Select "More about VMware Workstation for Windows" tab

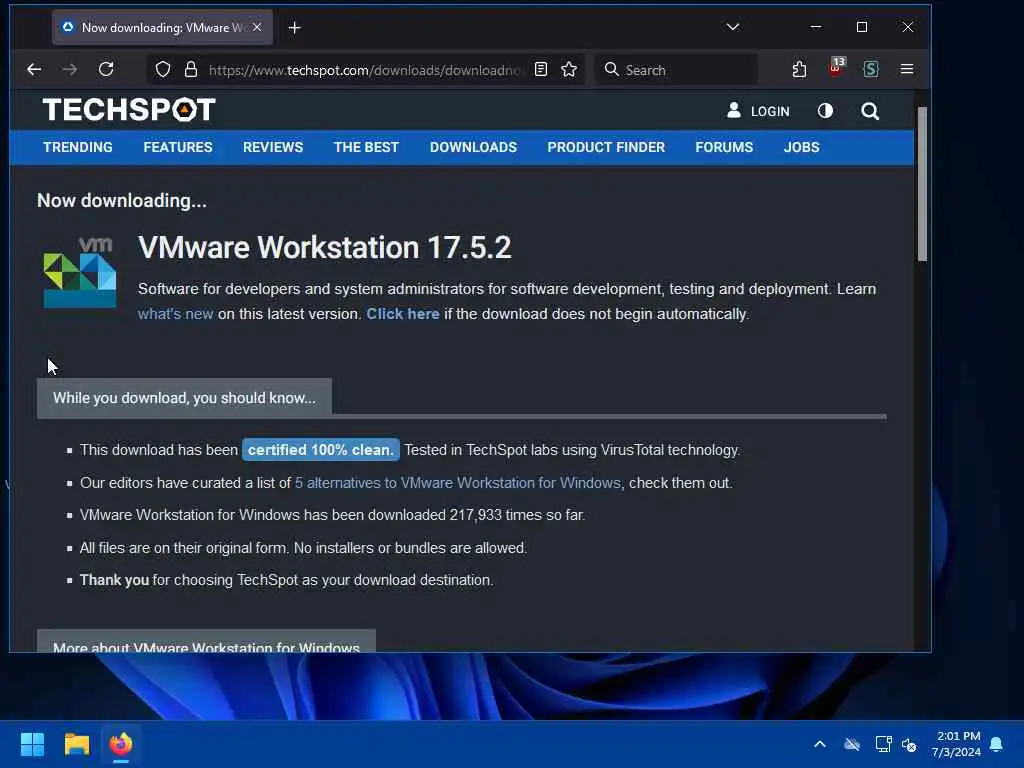tap(206, 641)
